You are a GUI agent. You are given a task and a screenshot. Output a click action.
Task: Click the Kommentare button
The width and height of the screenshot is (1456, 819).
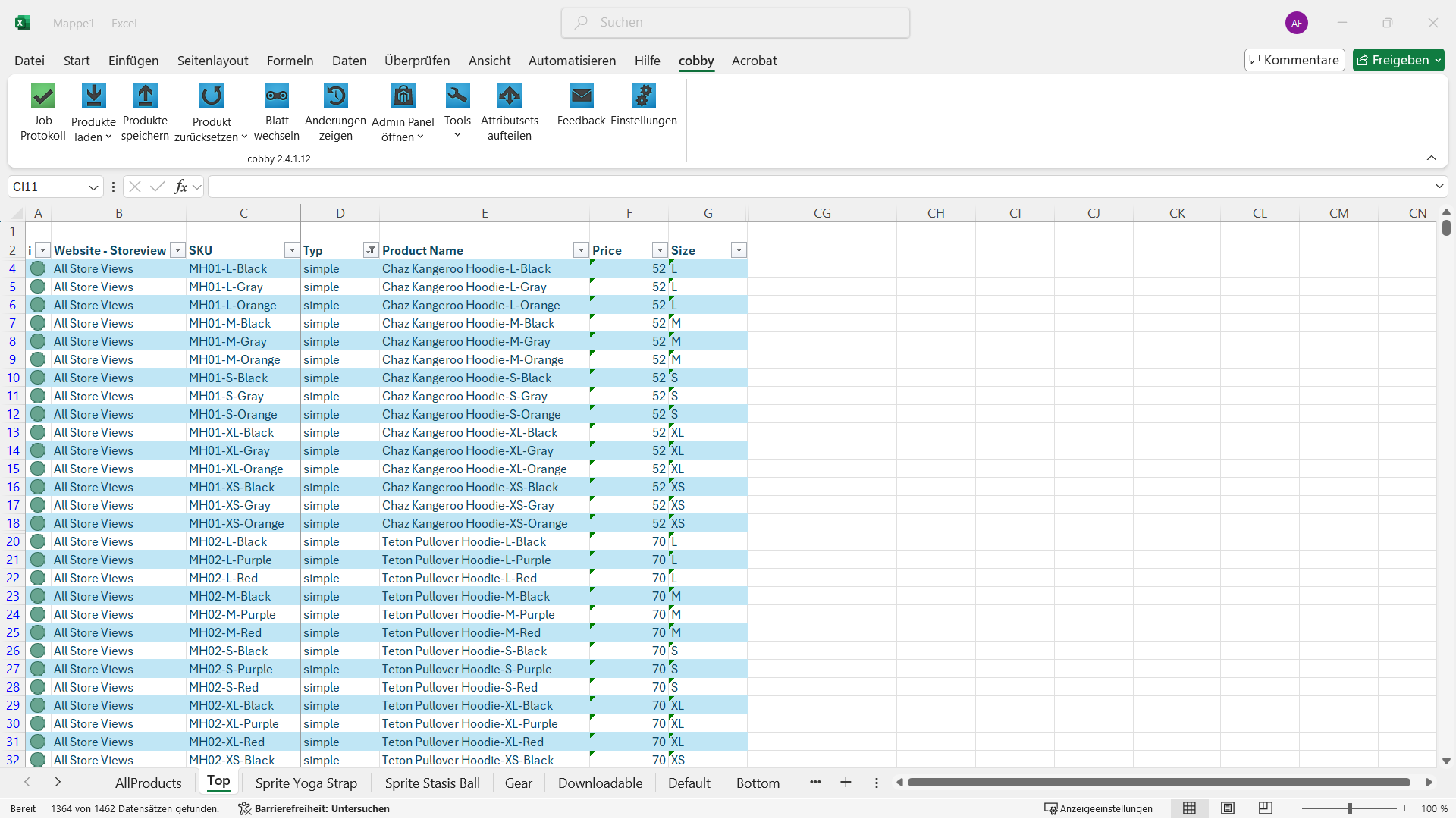coord(1294,60)
